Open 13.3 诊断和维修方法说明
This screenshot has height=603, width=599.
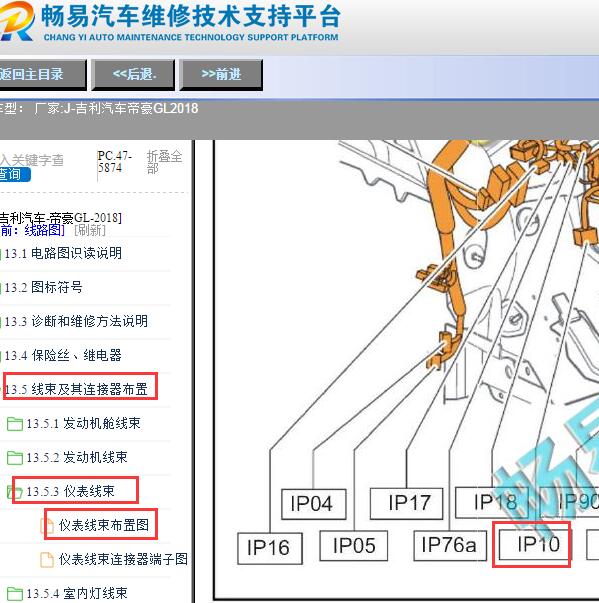click(x=76, y=321)
